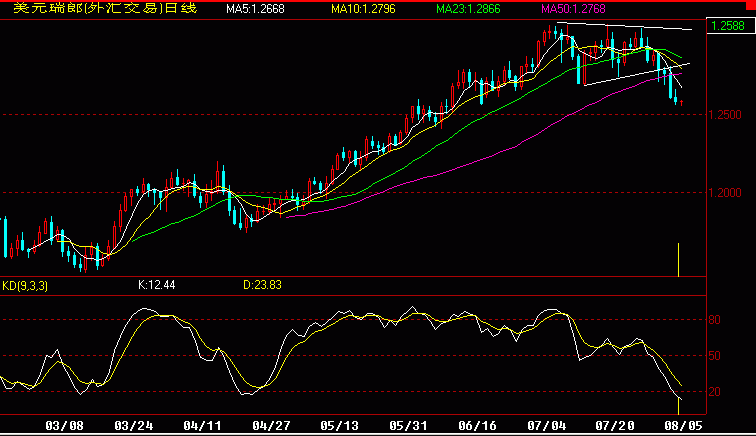Click the D:23.83 value readout
This screenshot has width=756, height=436.
tap(262, 285)
